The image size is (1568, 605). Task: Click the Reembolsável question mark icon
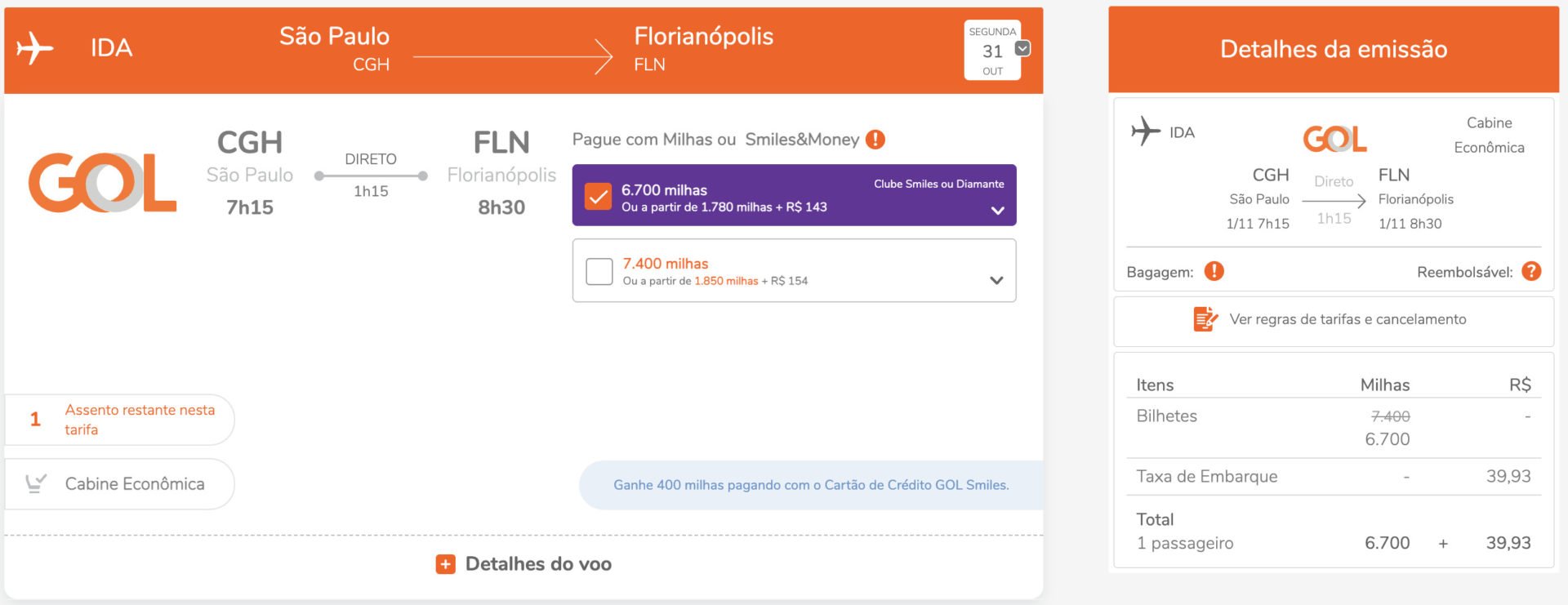[x=1532, y=271]
